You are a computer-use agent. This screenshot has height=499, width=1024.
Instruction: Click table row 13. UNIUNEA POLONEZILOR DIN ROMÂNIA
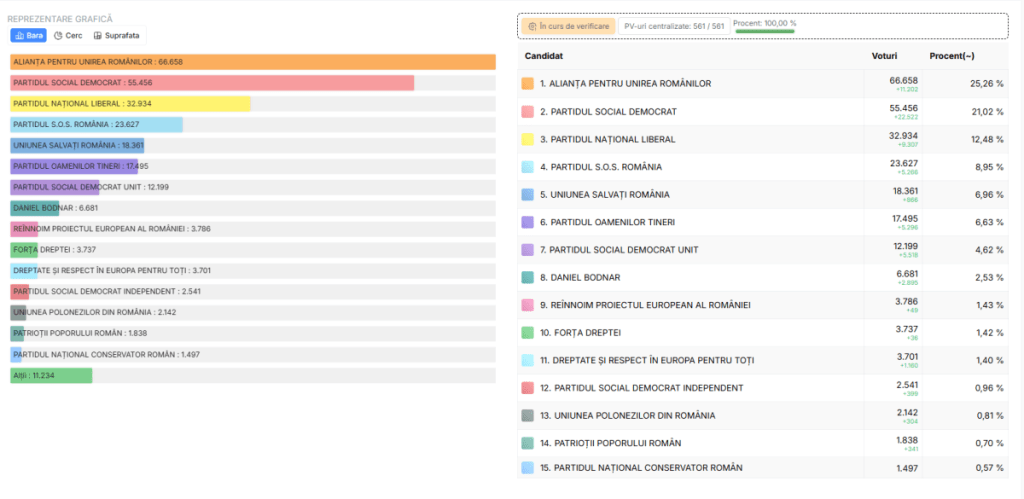763,415
